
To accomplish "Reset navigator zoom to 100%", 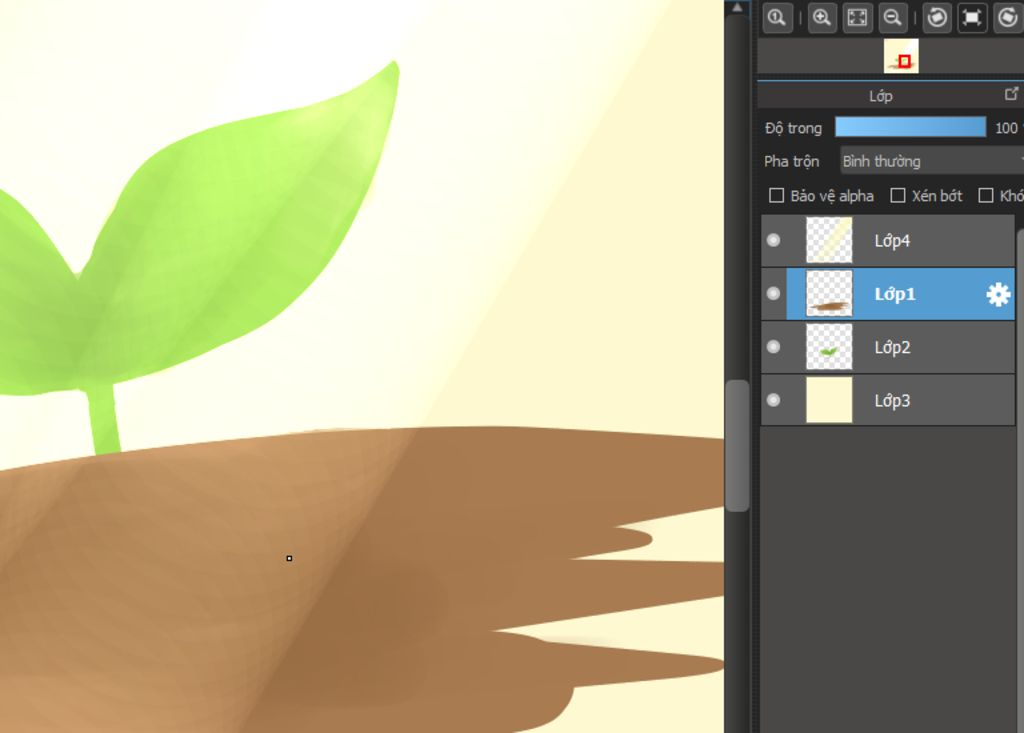I will point(777,18).
